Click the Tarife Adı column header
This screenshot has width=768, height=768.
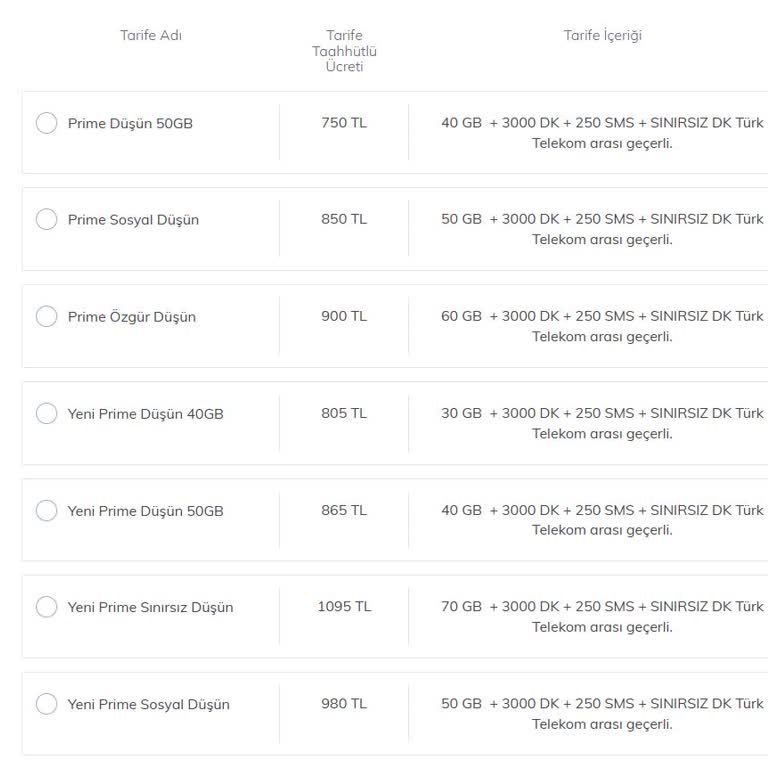pyautogui.click(x=151, y=35)
